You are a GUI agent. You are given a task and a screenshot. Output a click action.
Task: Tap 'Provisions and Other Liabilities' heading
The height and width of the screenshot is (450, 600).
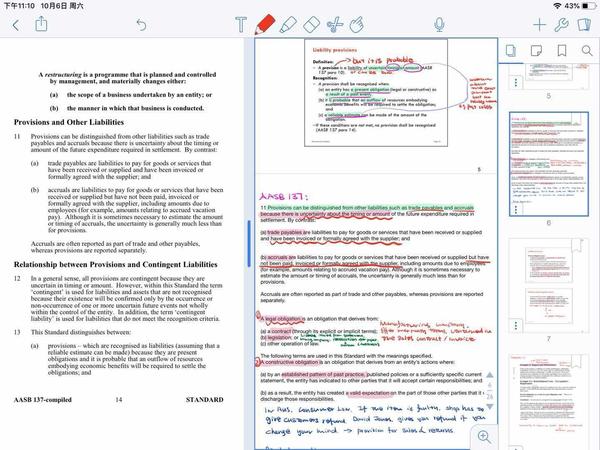click(x=69, y=122)
